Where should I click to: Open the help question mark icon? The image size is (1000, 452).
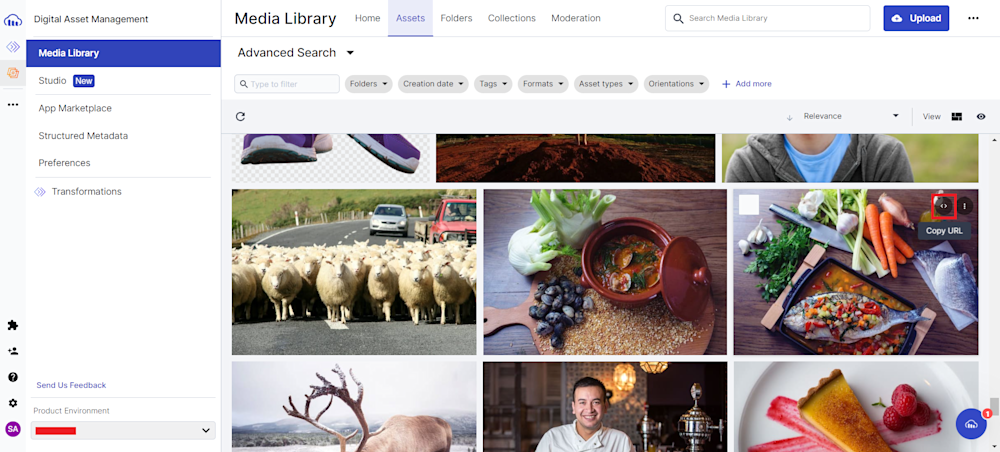pyautogui.click(x=13, y=377)
